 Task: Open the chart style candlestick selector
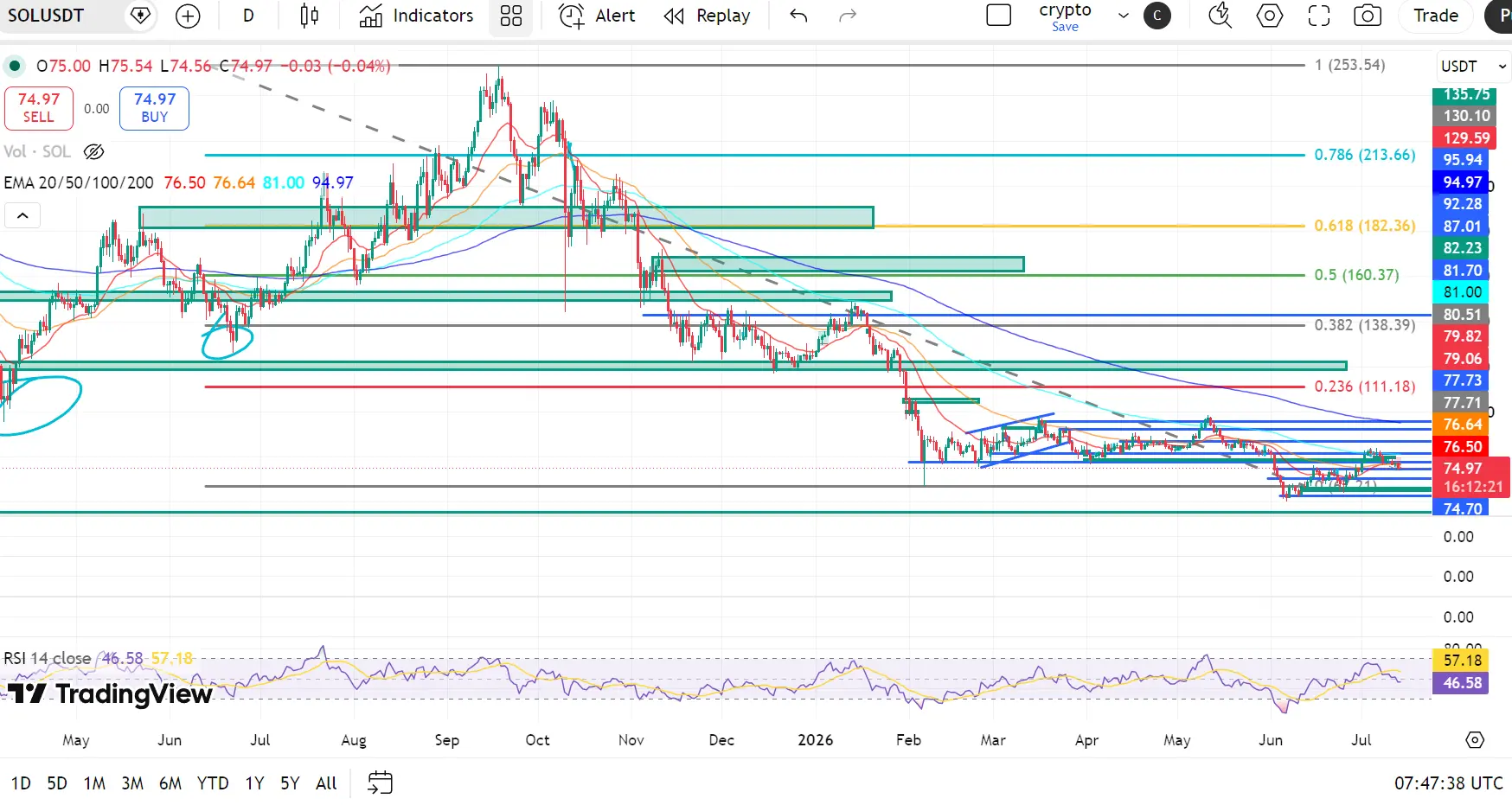tap(309, 16)
